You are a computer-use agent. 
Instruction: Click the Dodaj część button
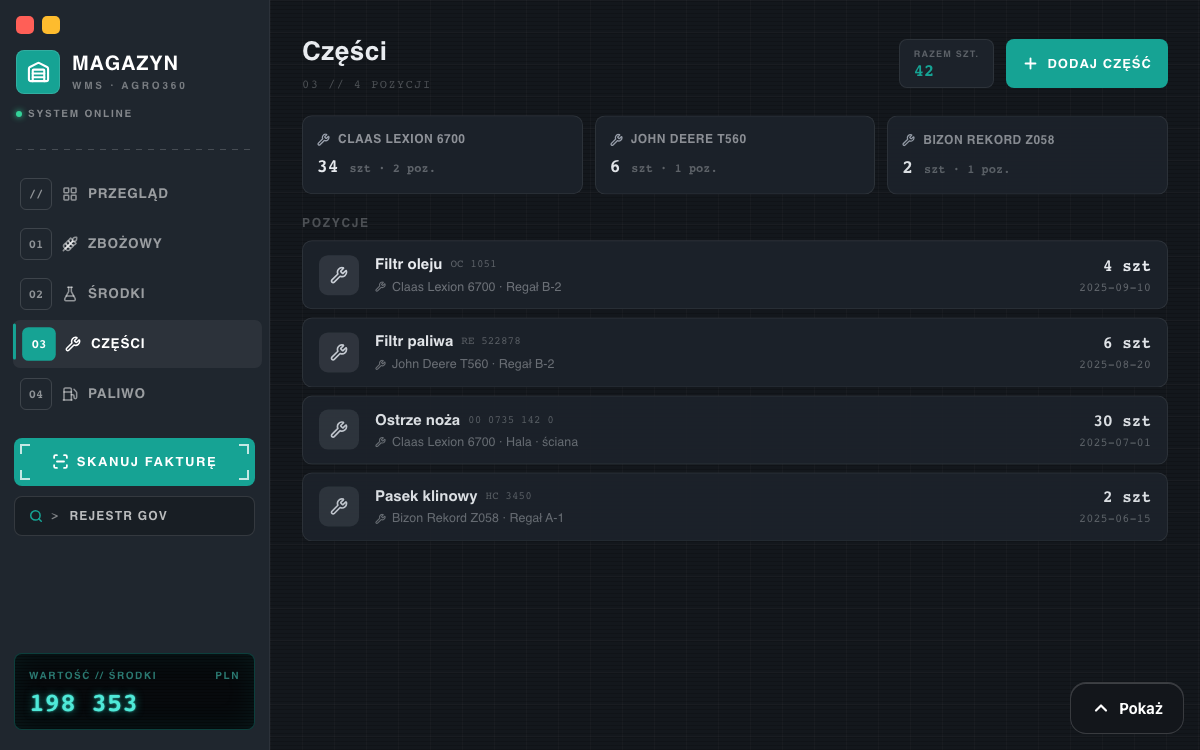[1087, 63]
